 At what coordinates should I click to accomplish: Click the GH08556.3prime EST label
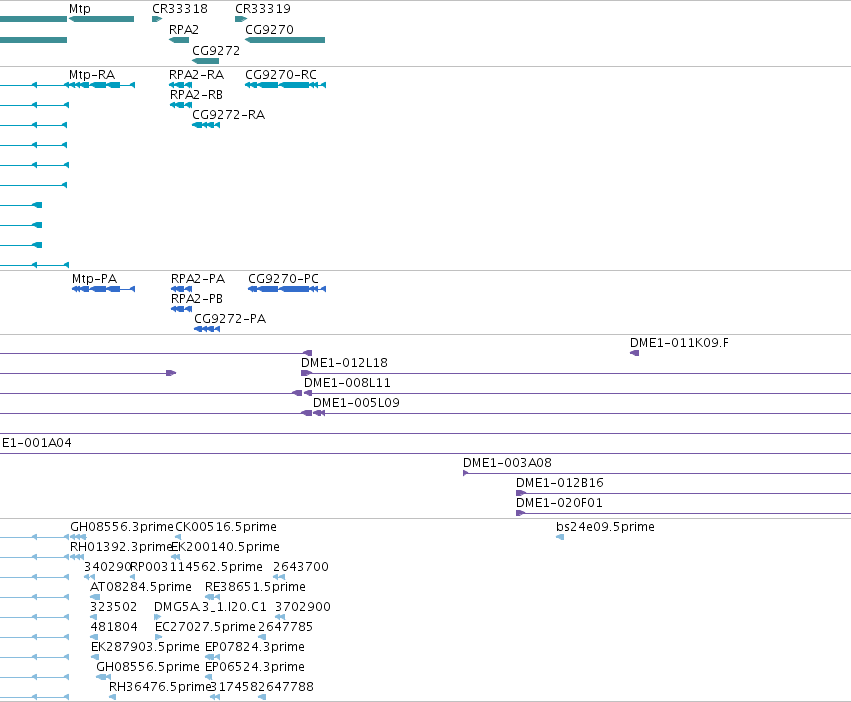point(122,527)
